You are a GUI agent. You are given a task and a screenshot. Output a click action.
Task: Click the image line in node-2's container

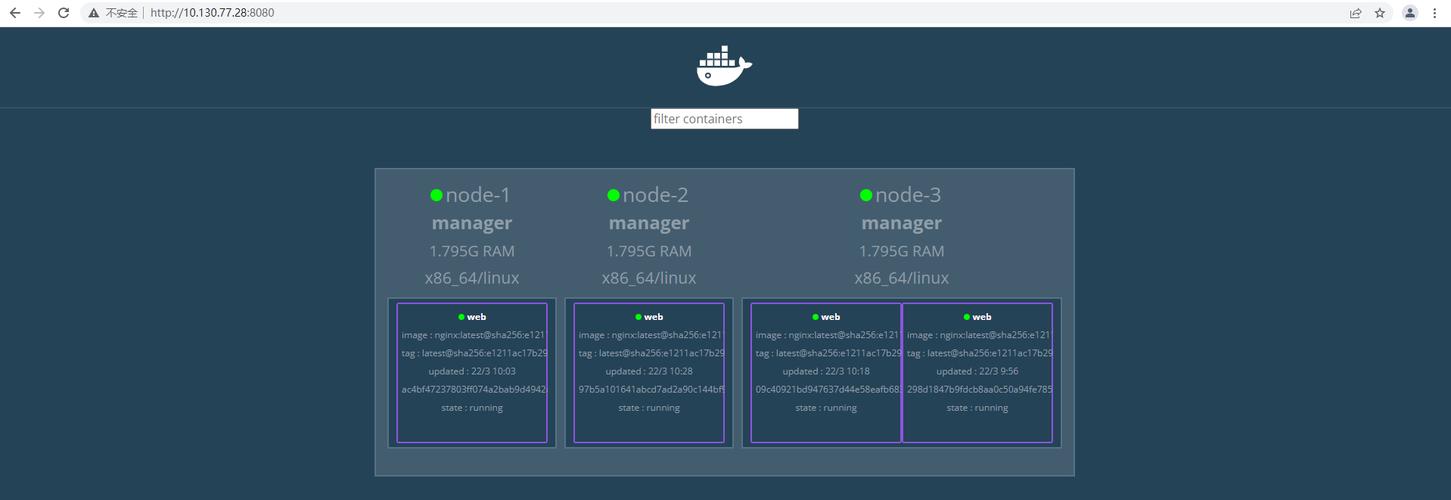[650, 335]
